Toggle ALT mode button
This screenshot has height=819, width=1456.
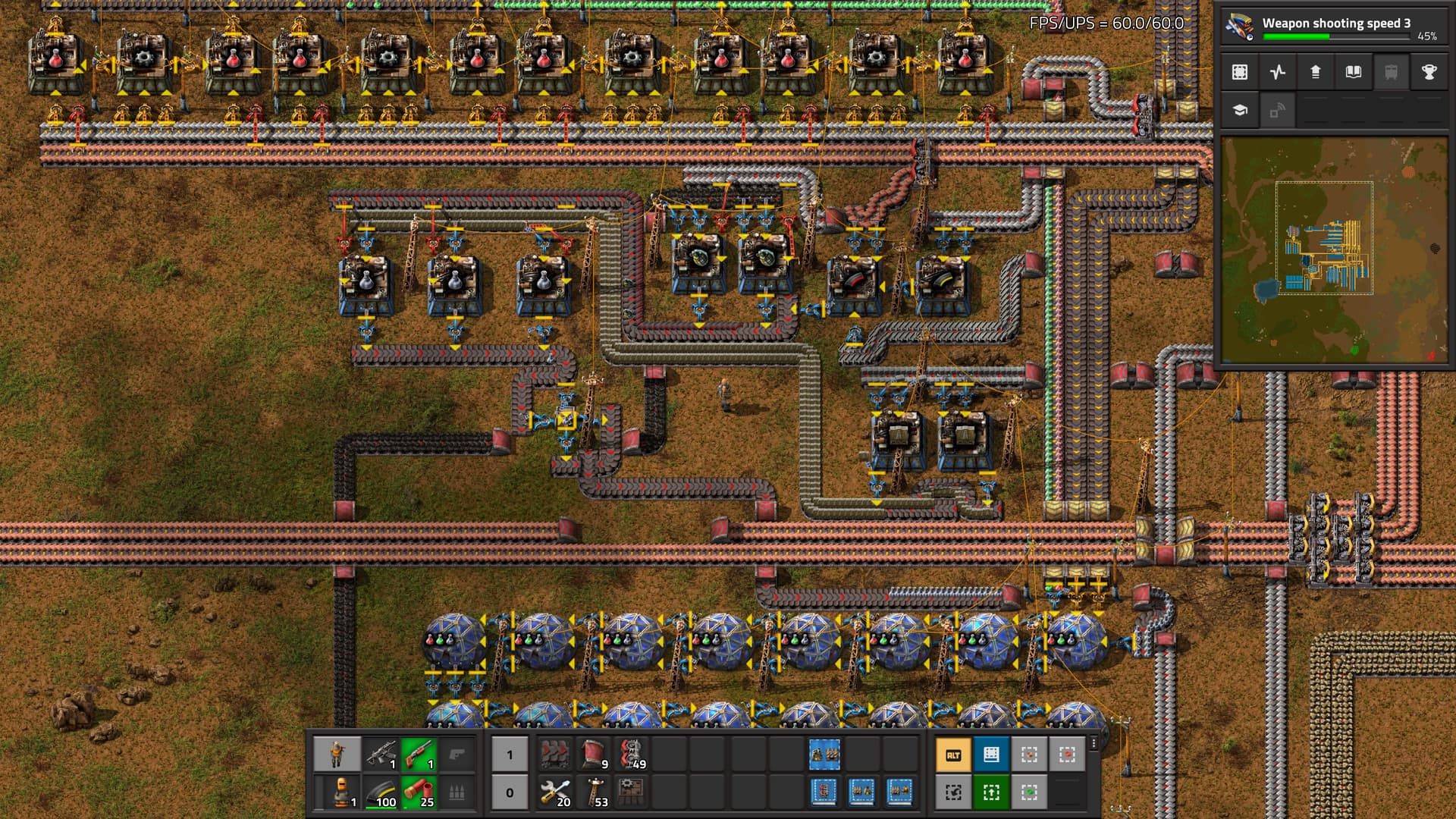(x=953, y=755)
